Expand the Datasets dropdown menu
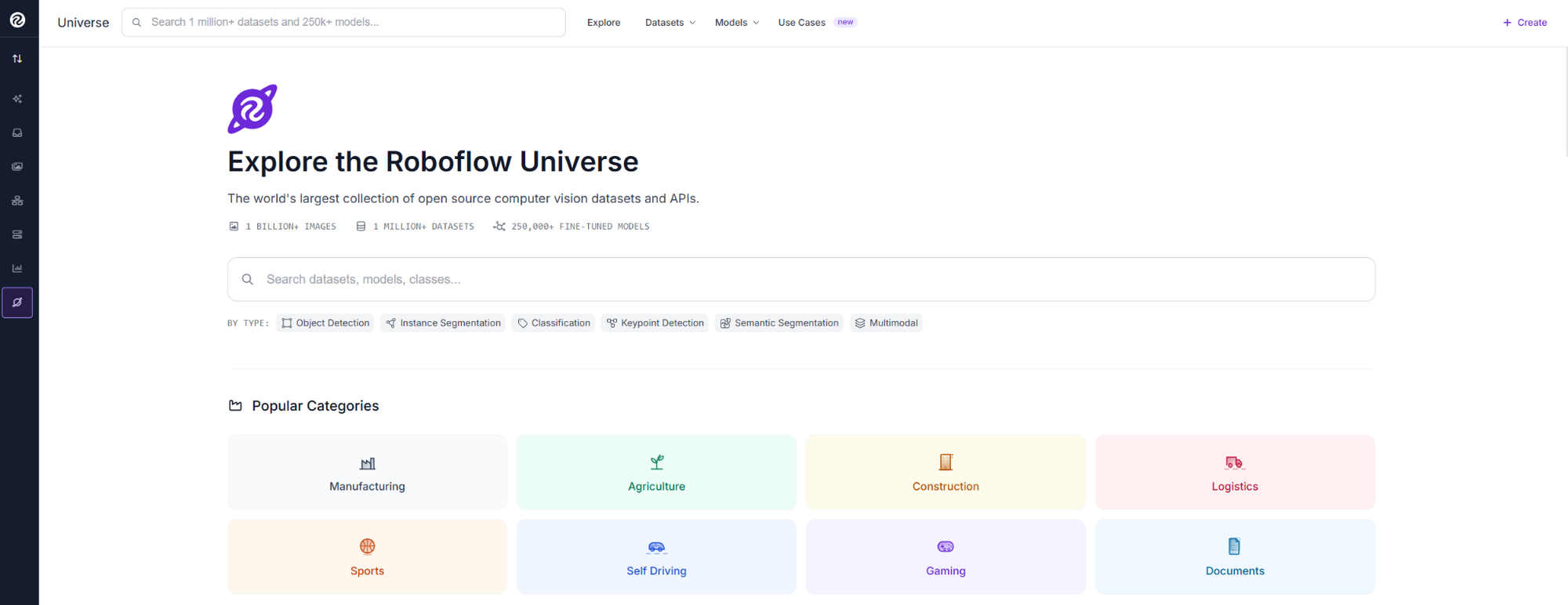The image size is (1568, 605). pos(670,23)
